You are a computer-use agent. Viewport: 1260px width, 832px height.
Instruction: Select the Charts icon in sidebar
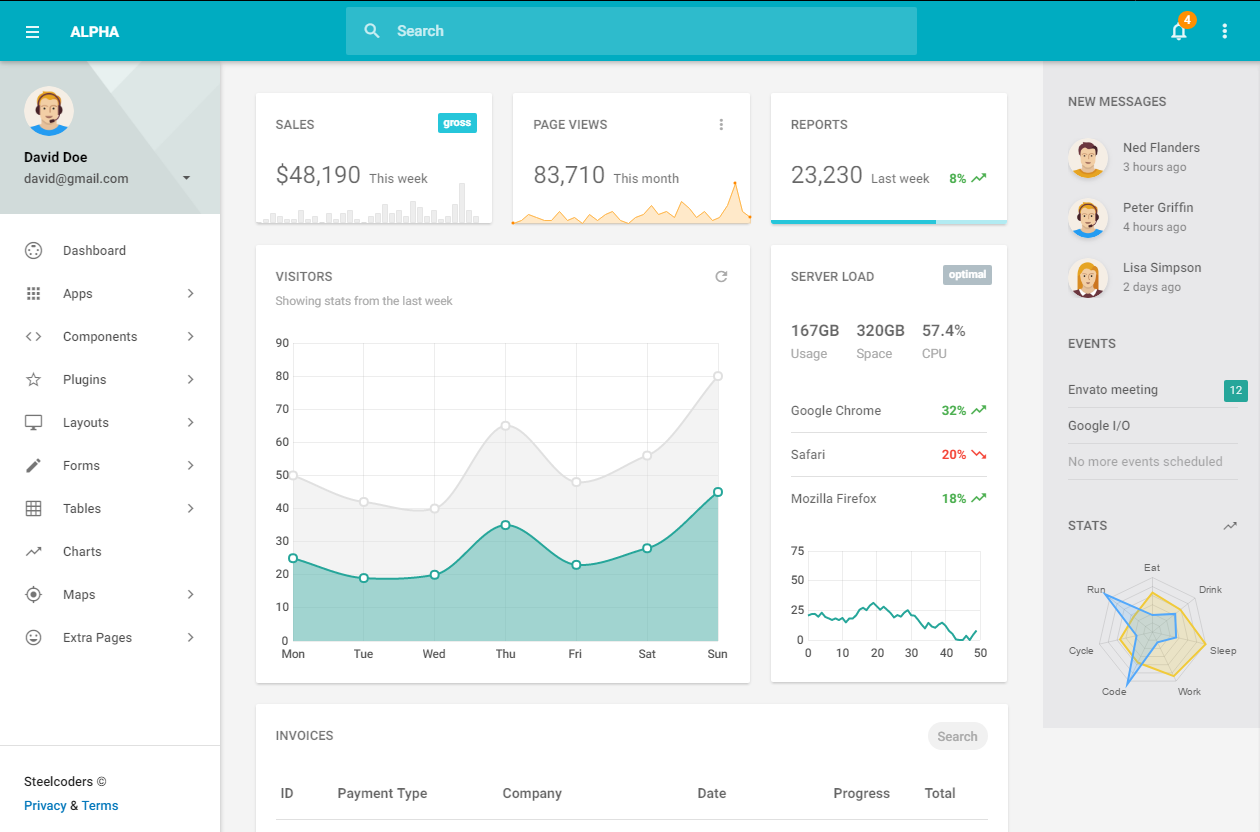[x=33, y=551]
